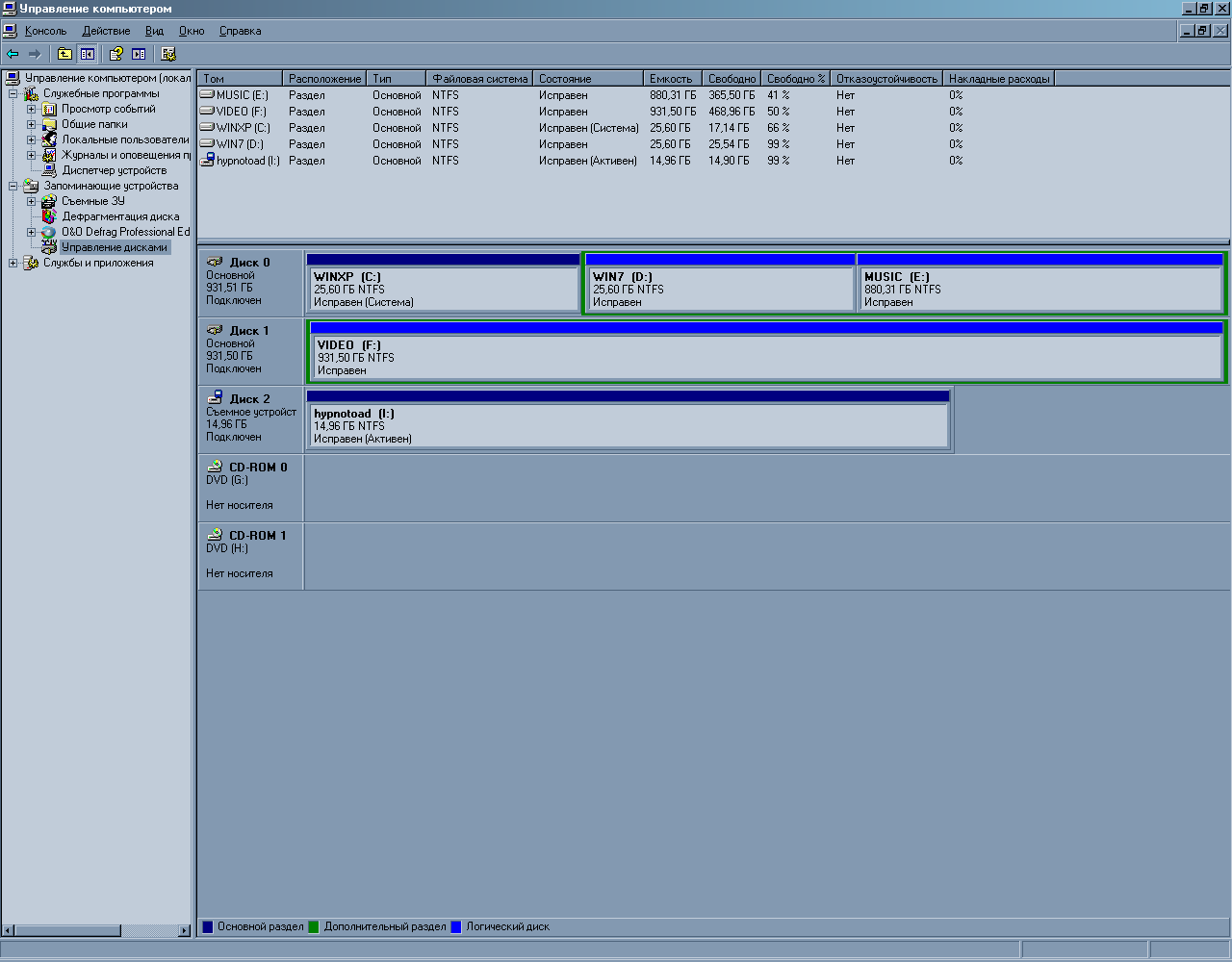Click the Back arrow in the toolbar
This screenshot has height=962, width=1232.
[13, 54]
